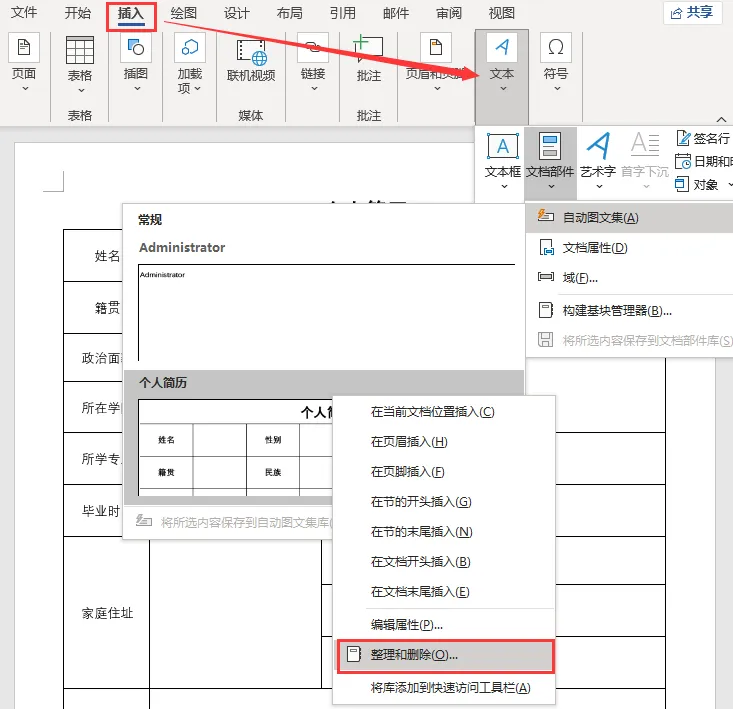733x709 pixels.
Task: Click the 首字下沉 drop cap icon
Action: (645, 145)
